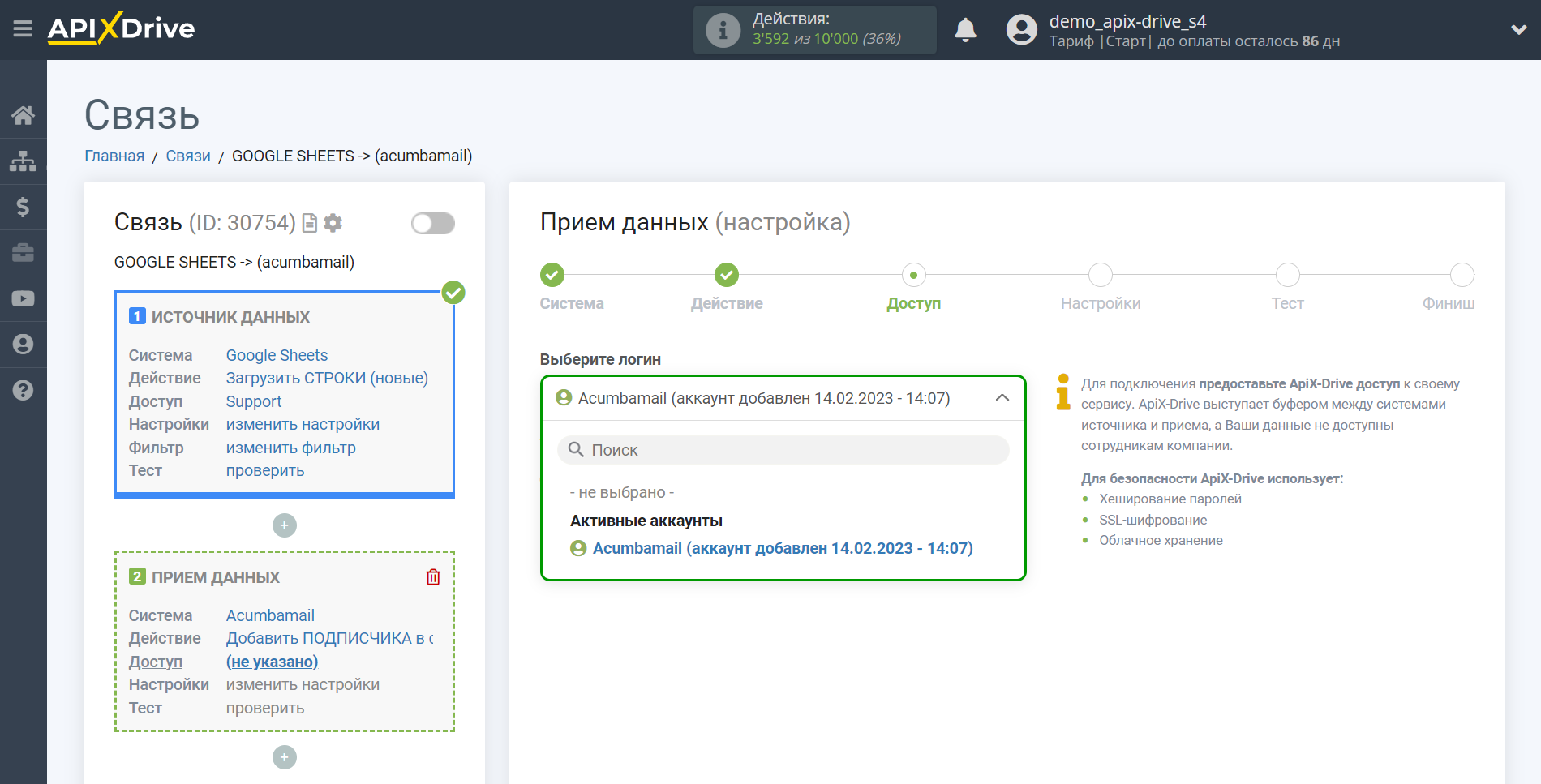Open connection settings gear icon
Image resolution: width=1541 pixels, height=784 pixels.
point(333,223)
